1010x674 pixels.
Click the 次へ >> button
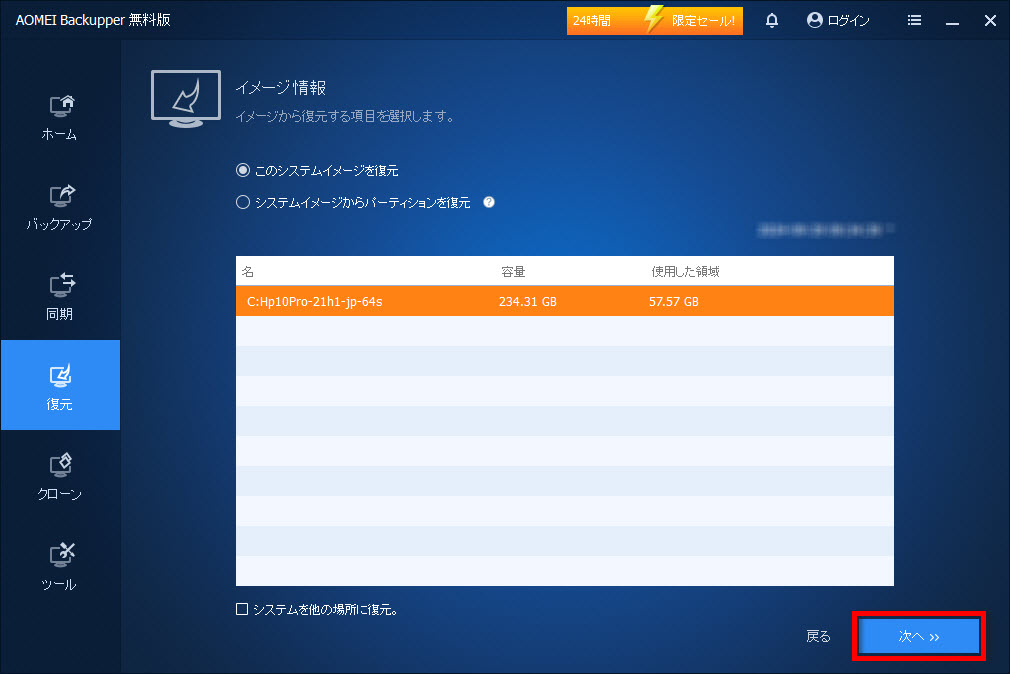tap(919, 636)
